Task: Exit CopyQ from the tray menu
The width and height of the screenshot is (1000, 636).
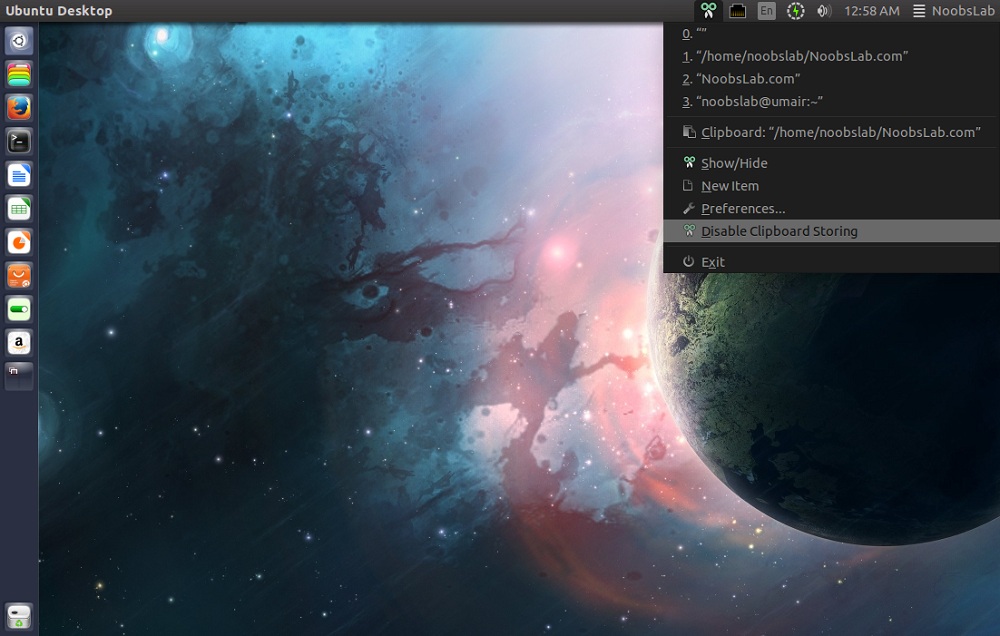Action: [x=831, y=262]
